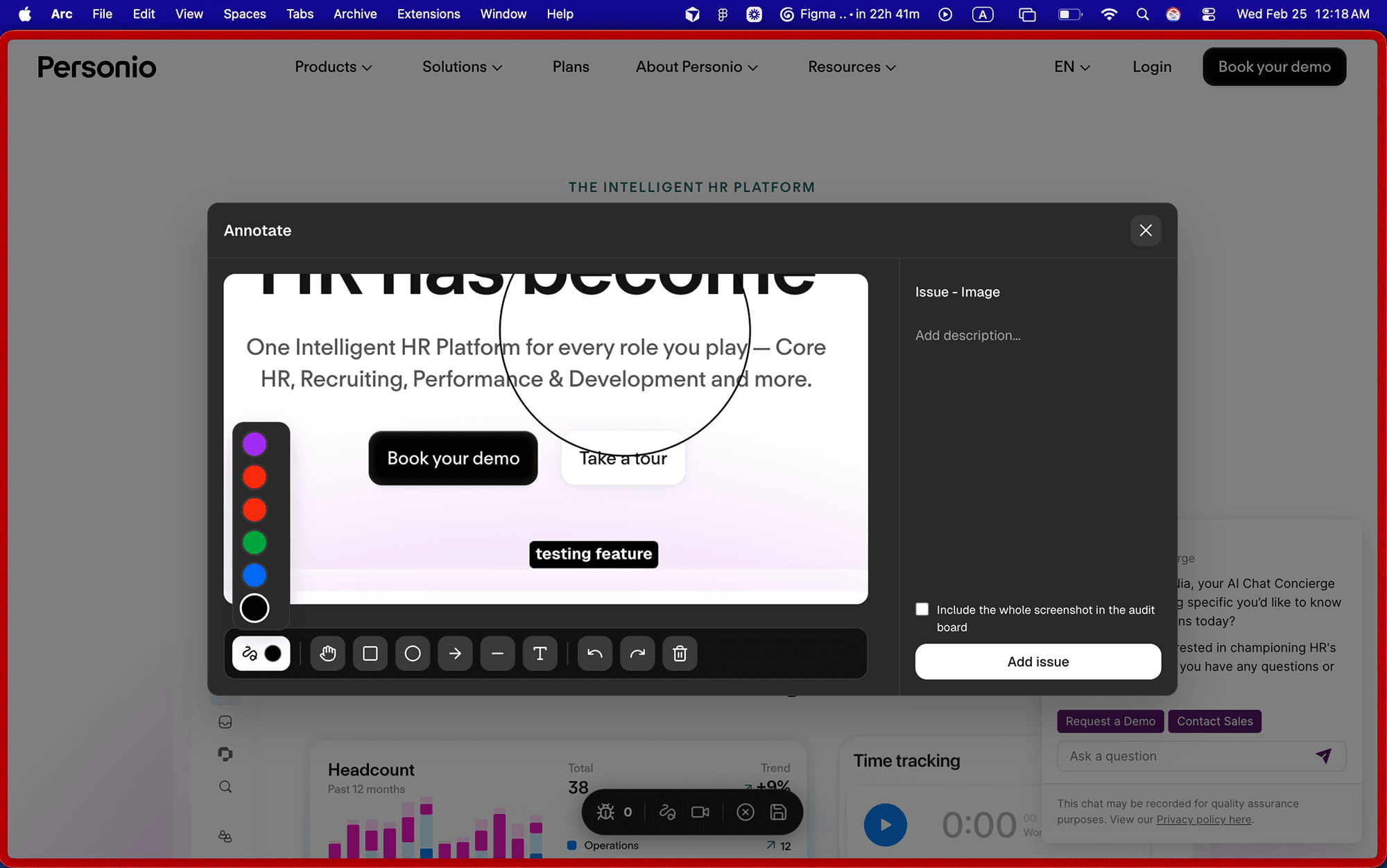This screenshot has height=868, width=1387.
Task: Delete annotations with trash icon
Action: click(x=680, y=653)
